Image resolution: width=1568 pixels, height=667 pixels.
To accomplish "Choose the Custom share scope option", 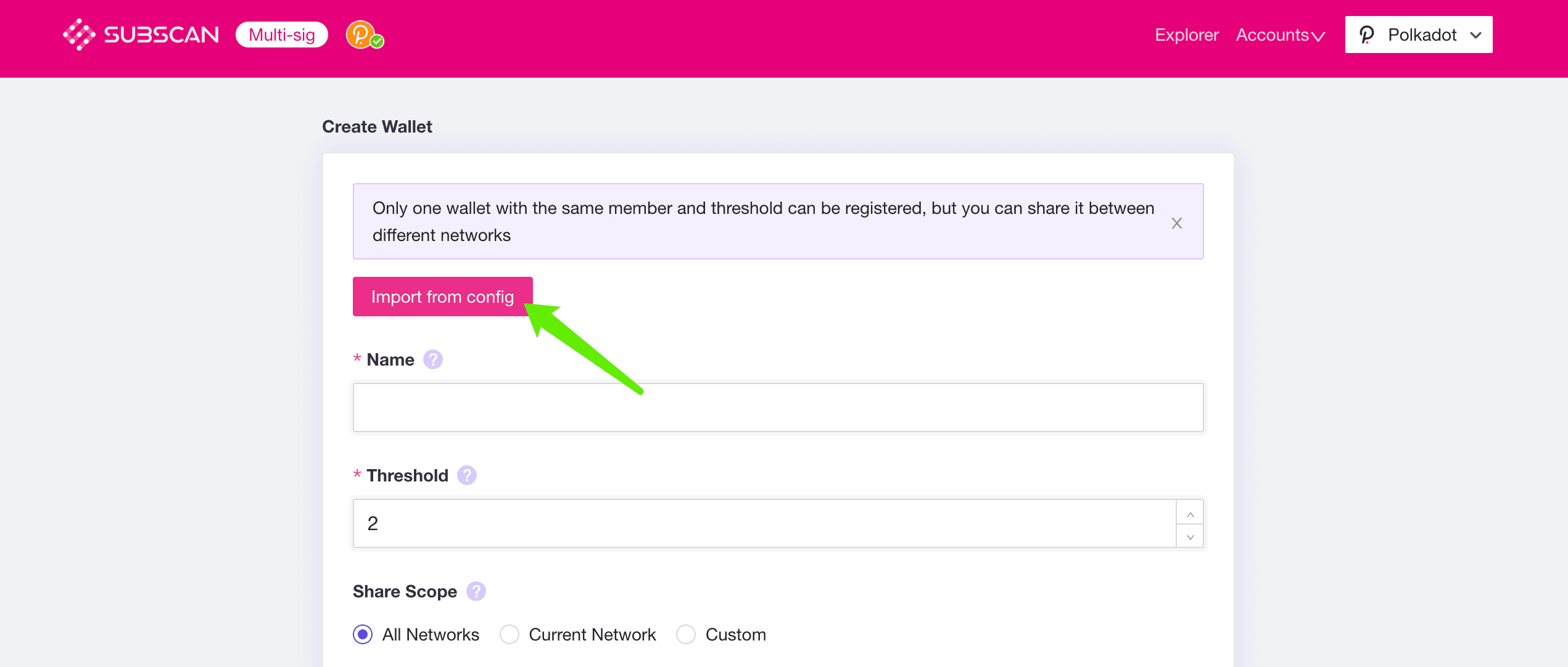I will [686, 634].
